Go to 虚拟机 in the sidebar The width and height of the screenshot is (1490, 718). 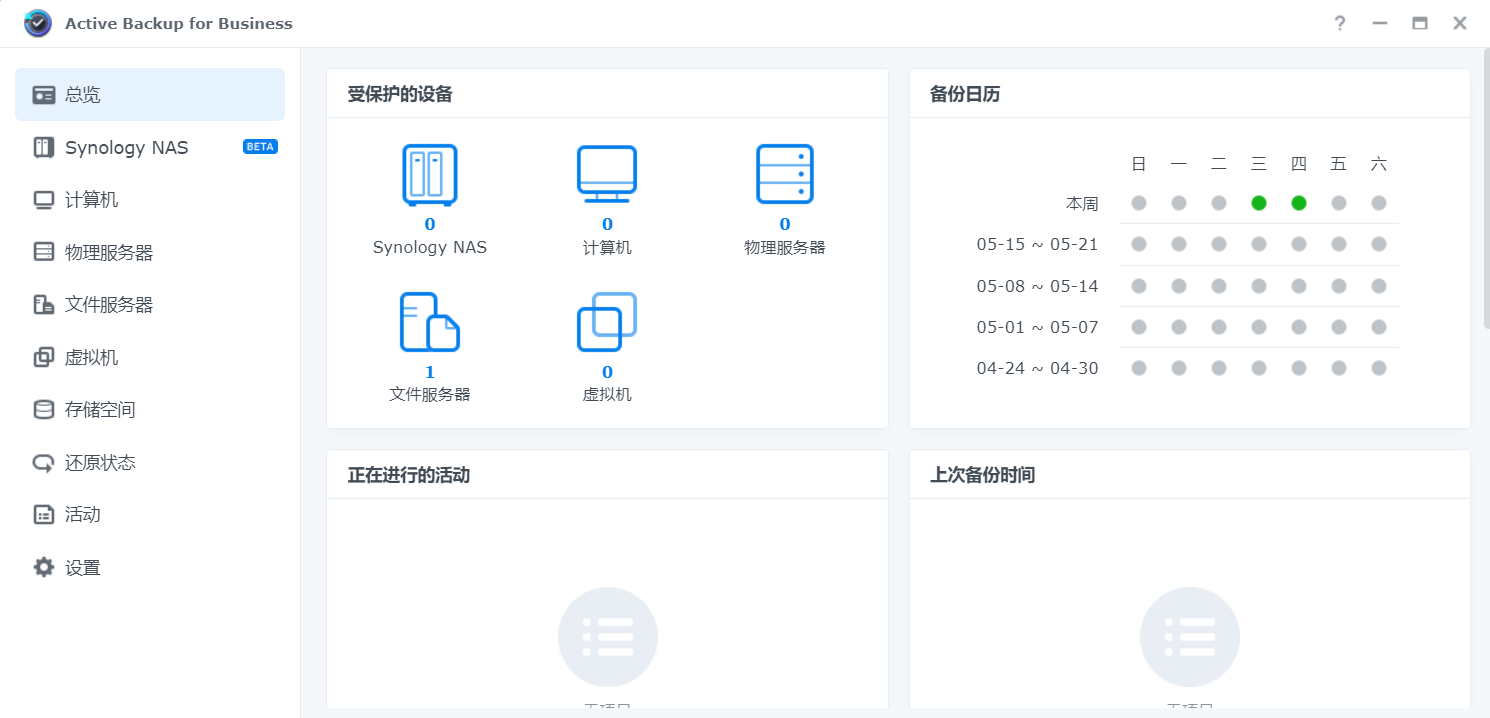(x=150, y=358)
